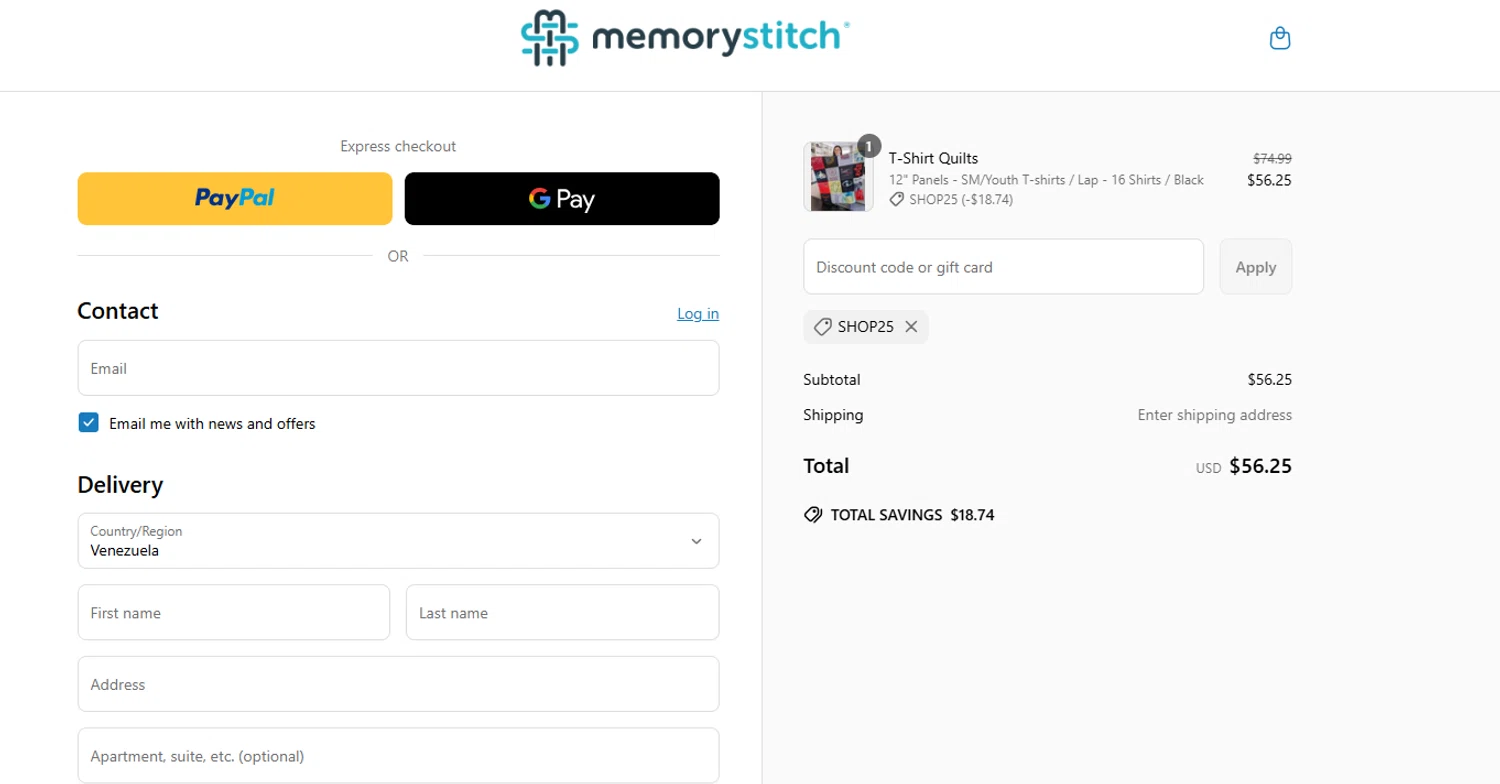The width and height of the screenshot is (1500, 784).
Task: Click the Total Savings tag icon
Action: tap(813, 515)
